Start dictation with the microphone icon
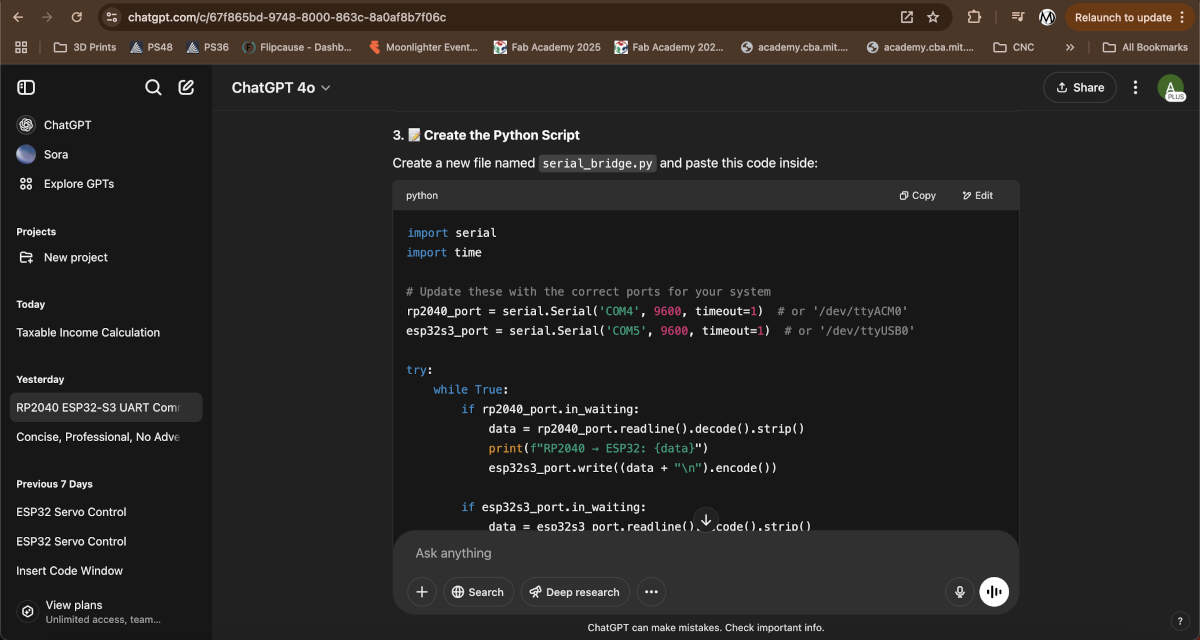 (960, 592)
